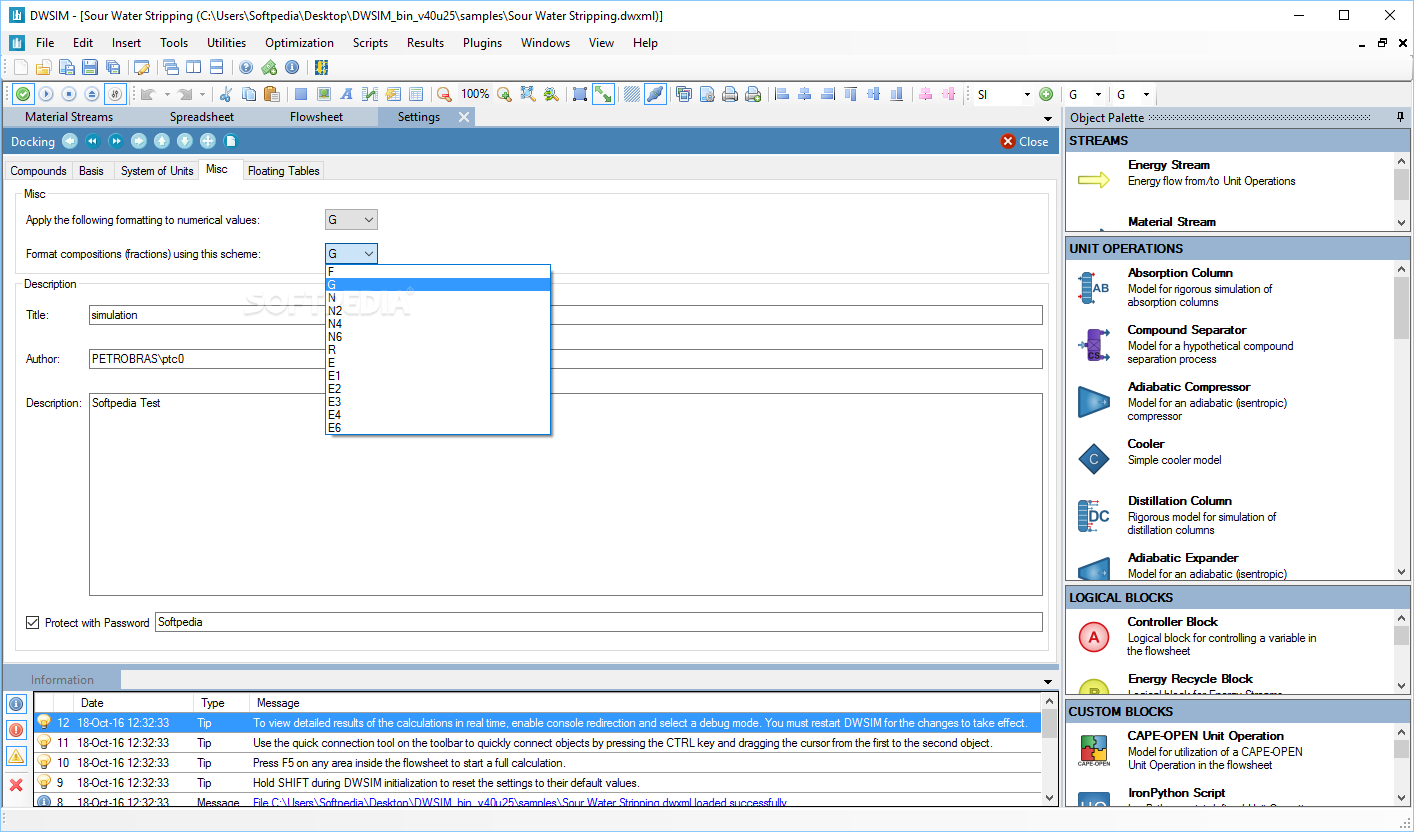The image size is (1414, 832).
Task: Select the Cooler diamond icon
Action: [1094, 459]
